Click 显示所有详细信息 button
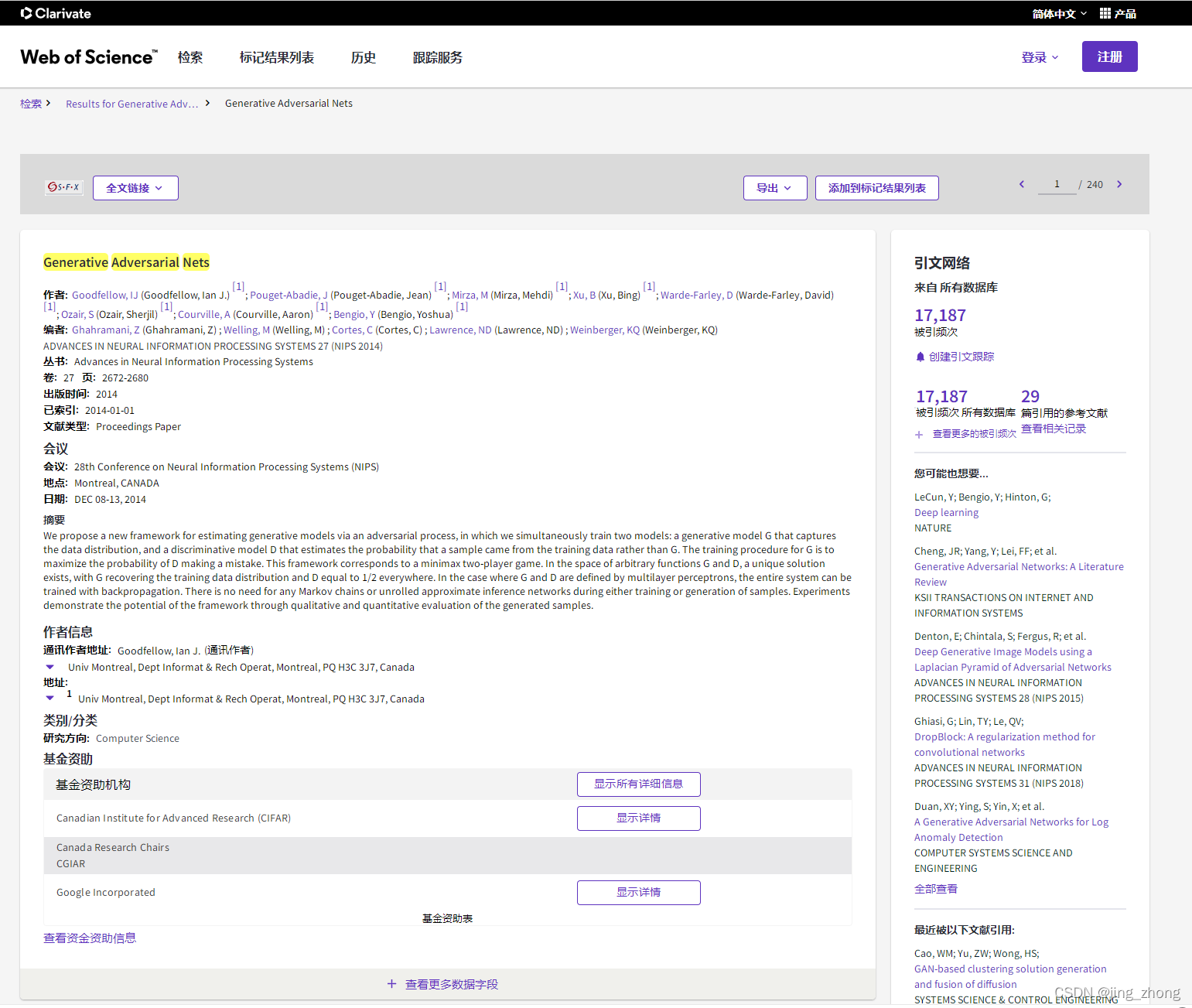This screenshot has width=1192, height=1008. point(639,784)
